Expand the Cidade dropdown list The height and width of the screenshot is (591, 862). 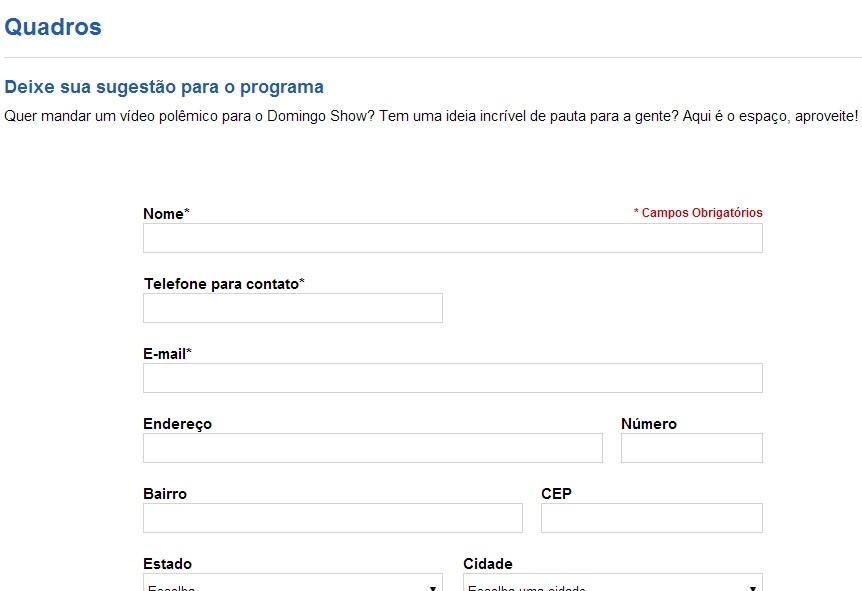612,584
